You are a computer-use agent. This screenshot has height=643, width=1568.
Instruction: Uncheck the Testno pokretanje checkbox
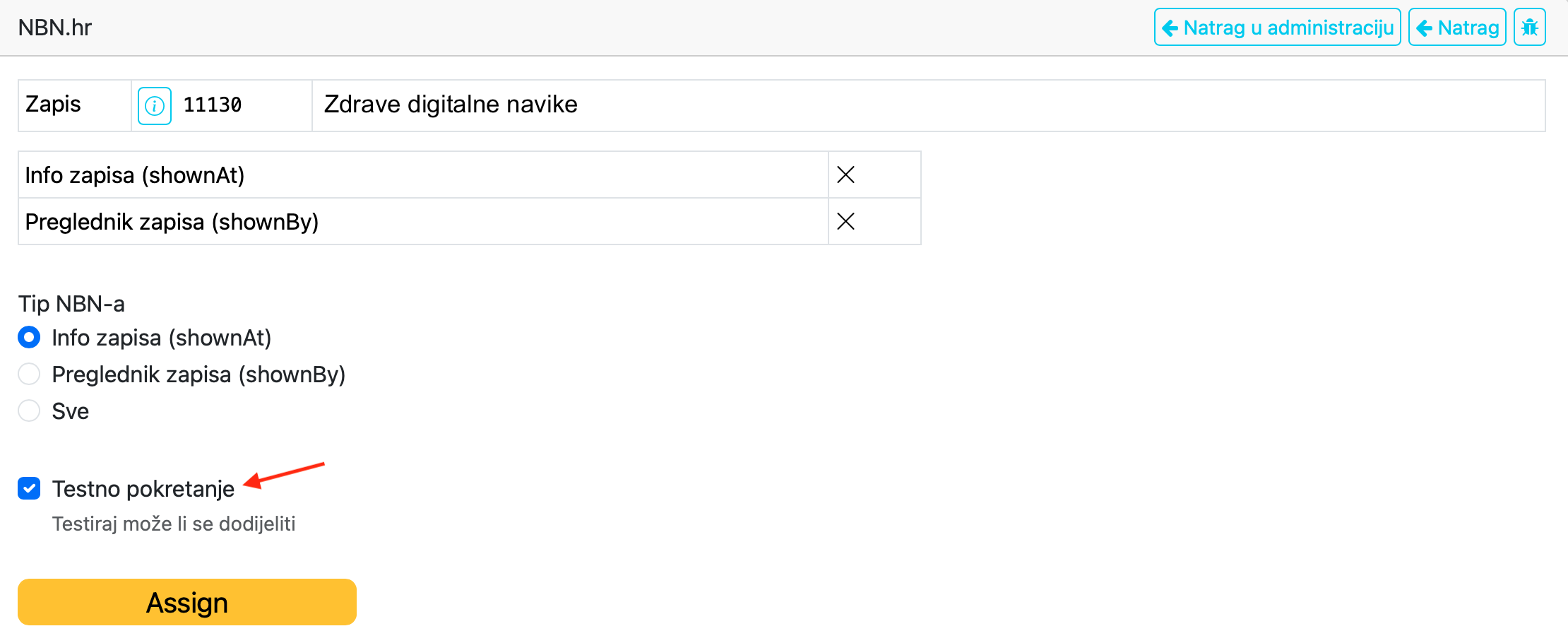coord(28,488)
